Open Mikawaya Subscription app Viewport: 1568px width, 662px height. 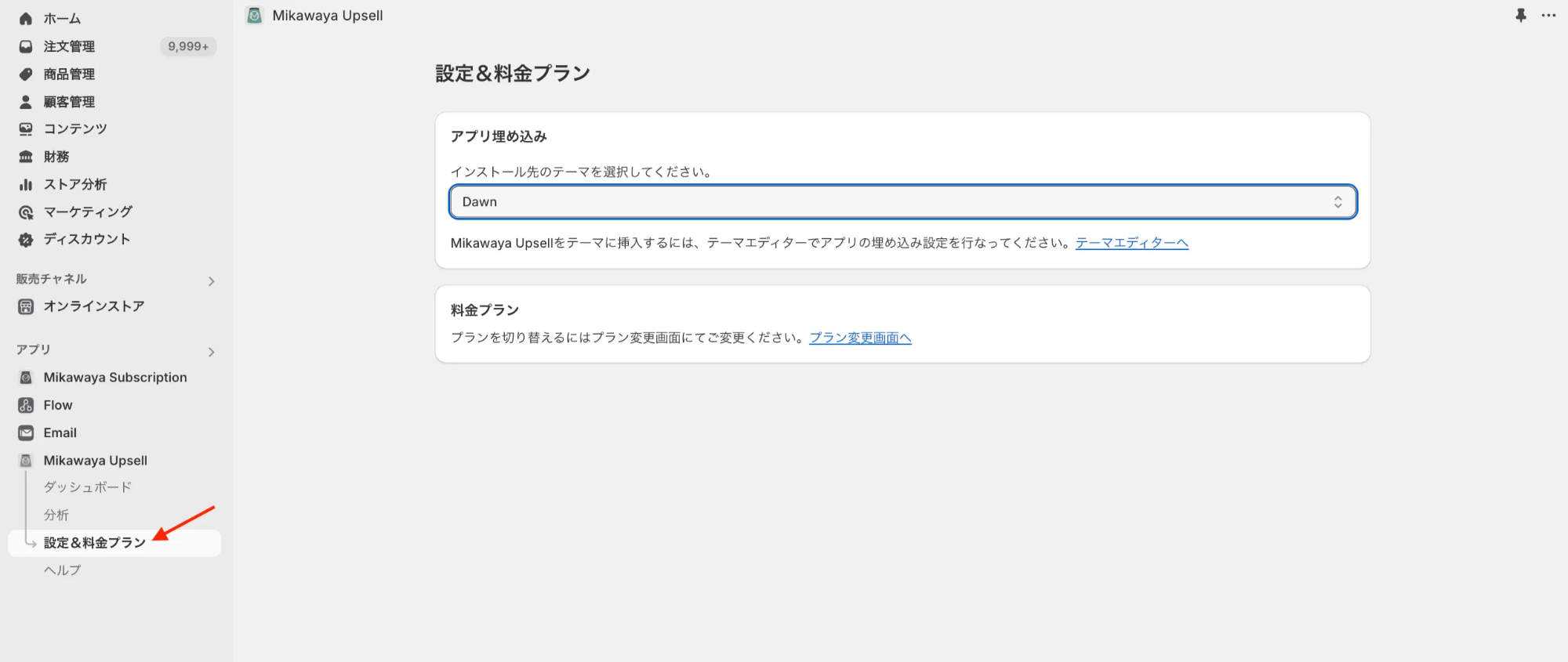click(115, 378)
